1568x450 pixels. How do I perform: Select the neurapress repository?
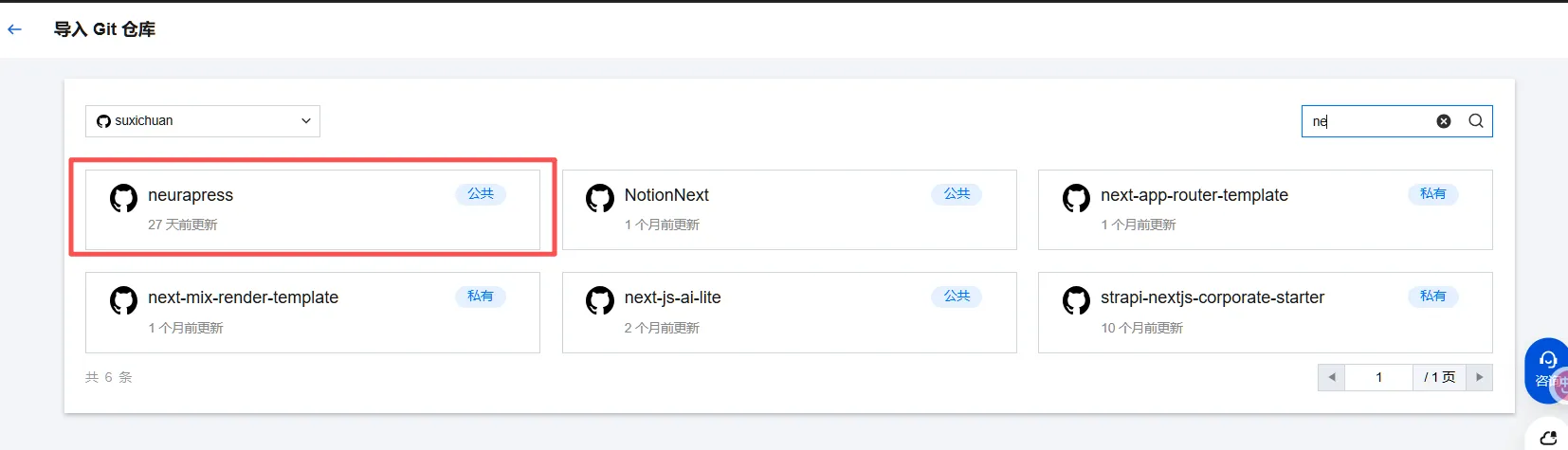(191, 195)
